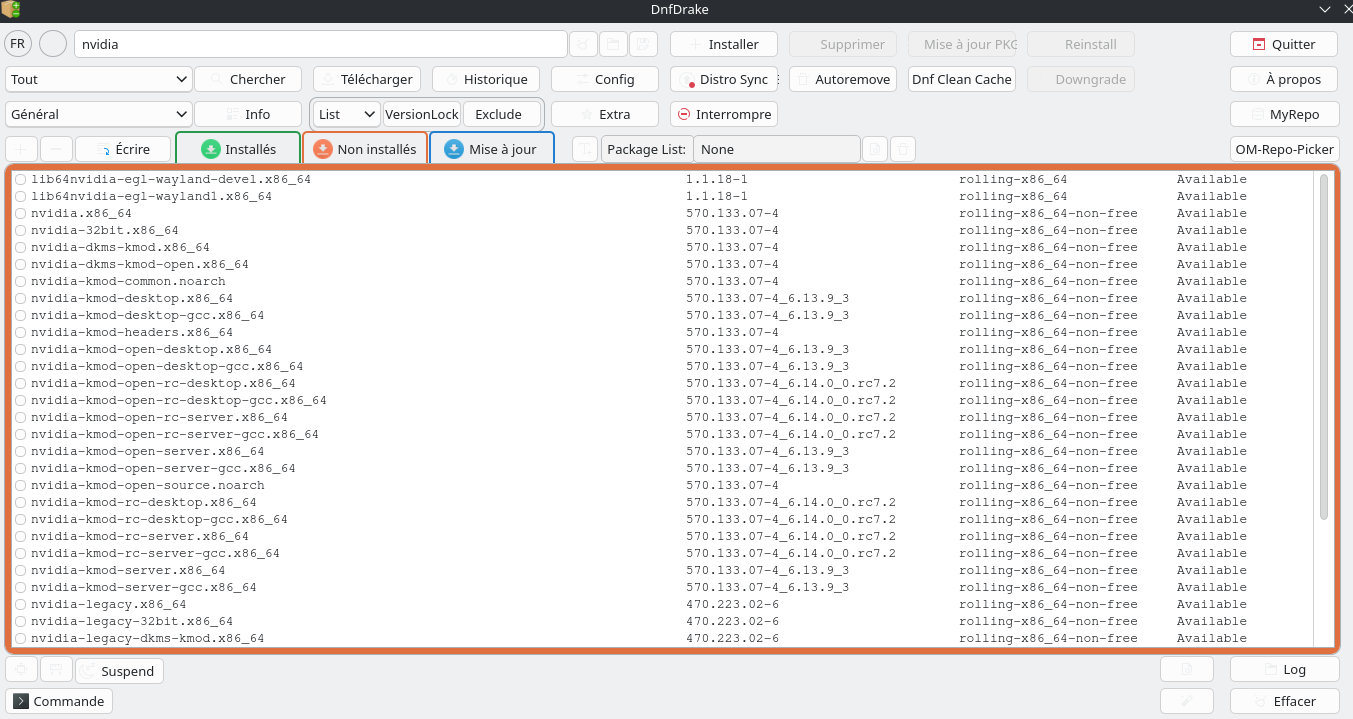1353x719 pixels.
Task: Click nvidia-legacy-dkms-kmod.x86_64 package name
Action: (148, 638)
